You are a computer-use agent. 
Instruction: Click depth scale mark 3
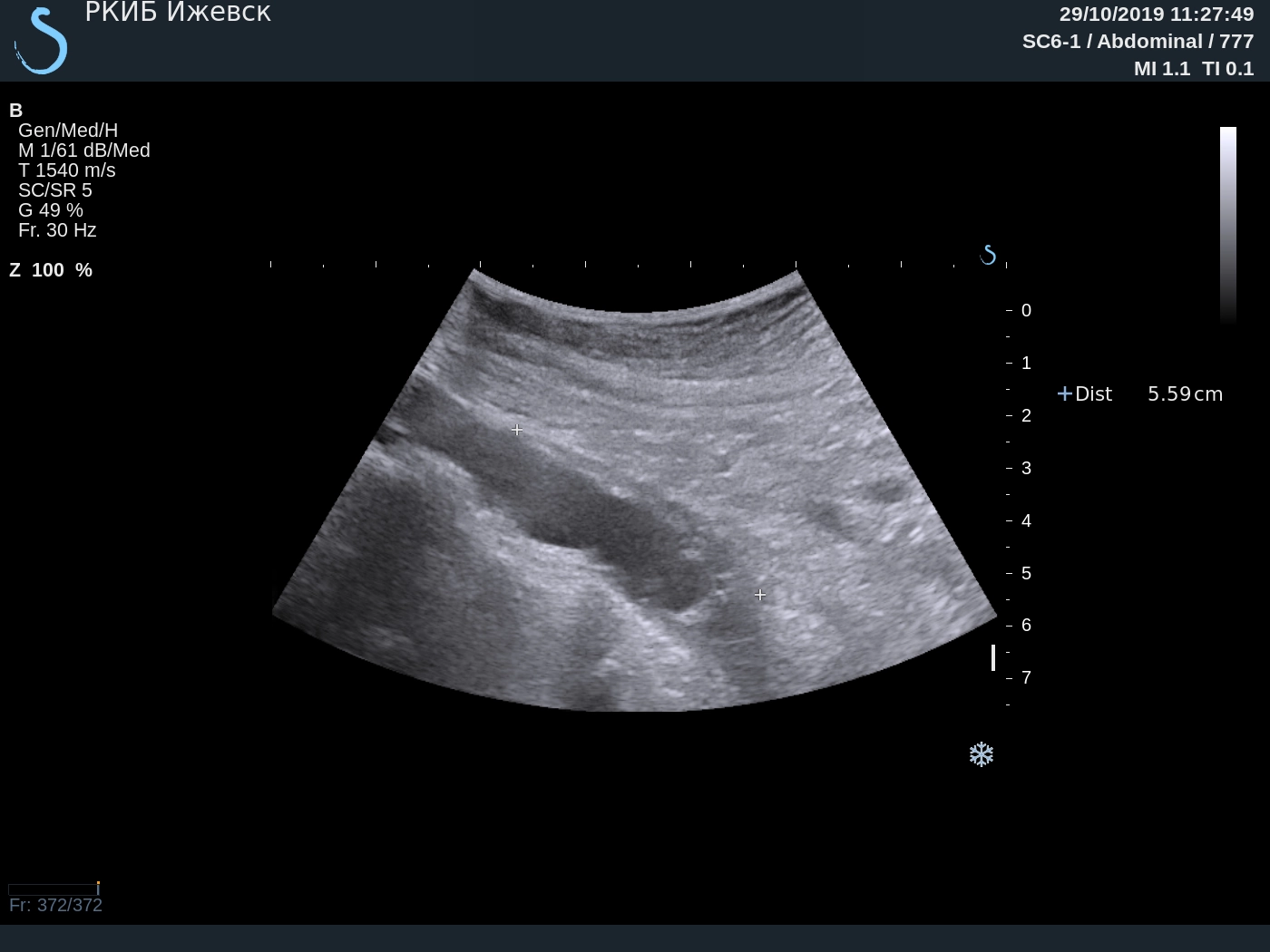(x=1026, y=468)
